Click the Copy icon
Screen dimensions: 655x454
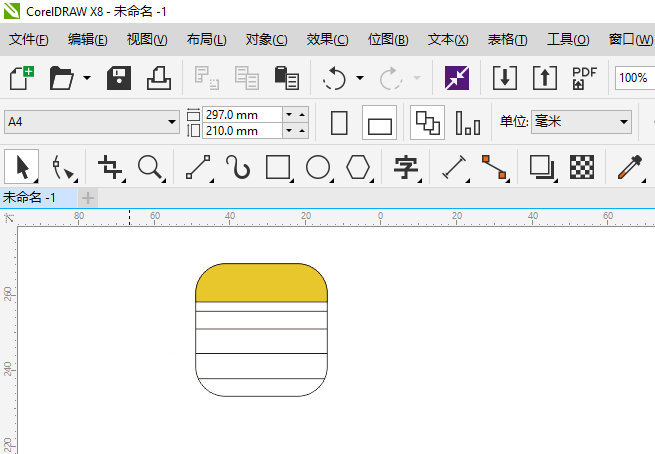tap(246, 78)
